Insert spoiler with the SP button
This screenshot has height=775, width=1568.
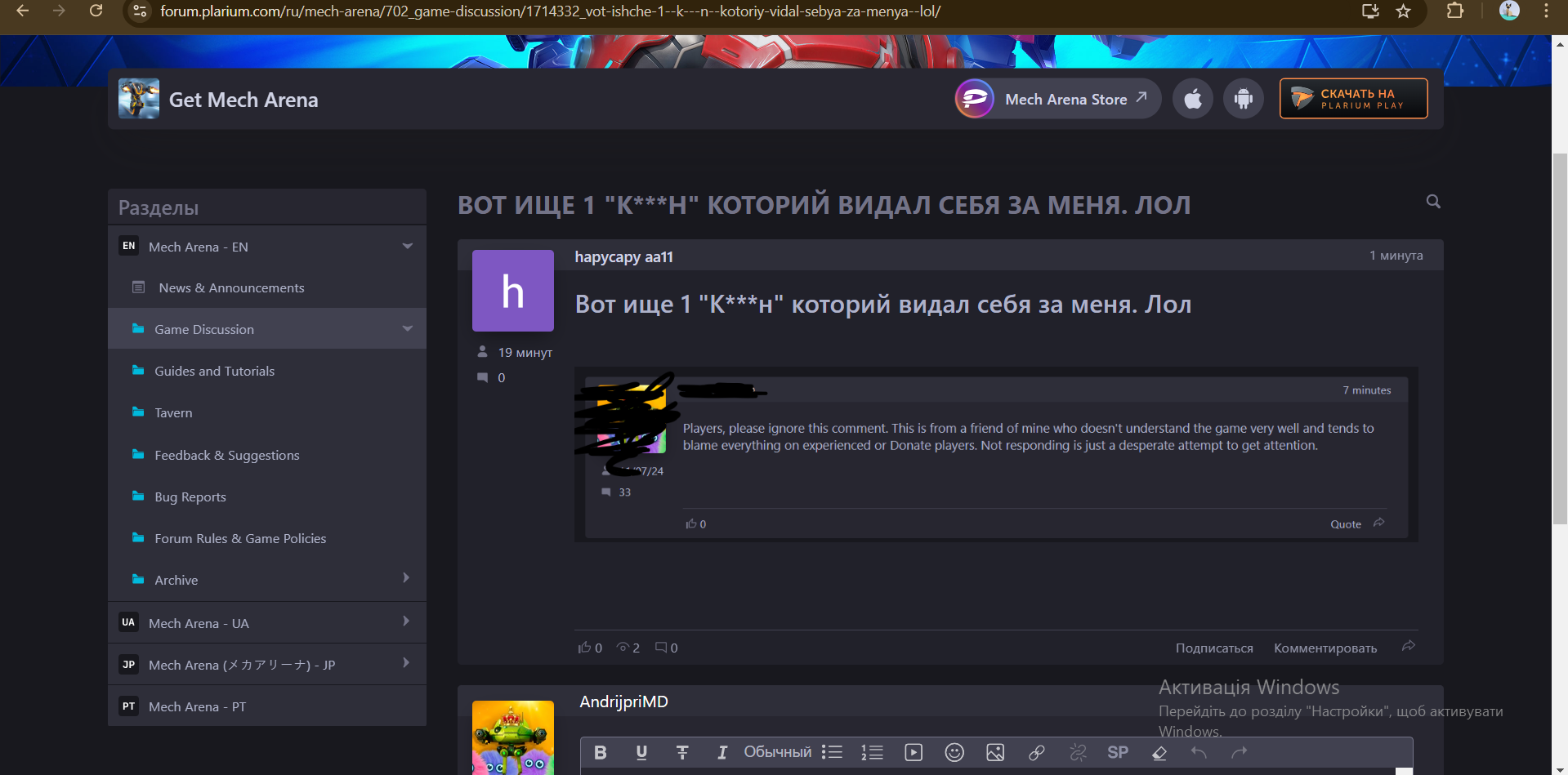(x=1118, y=752)
